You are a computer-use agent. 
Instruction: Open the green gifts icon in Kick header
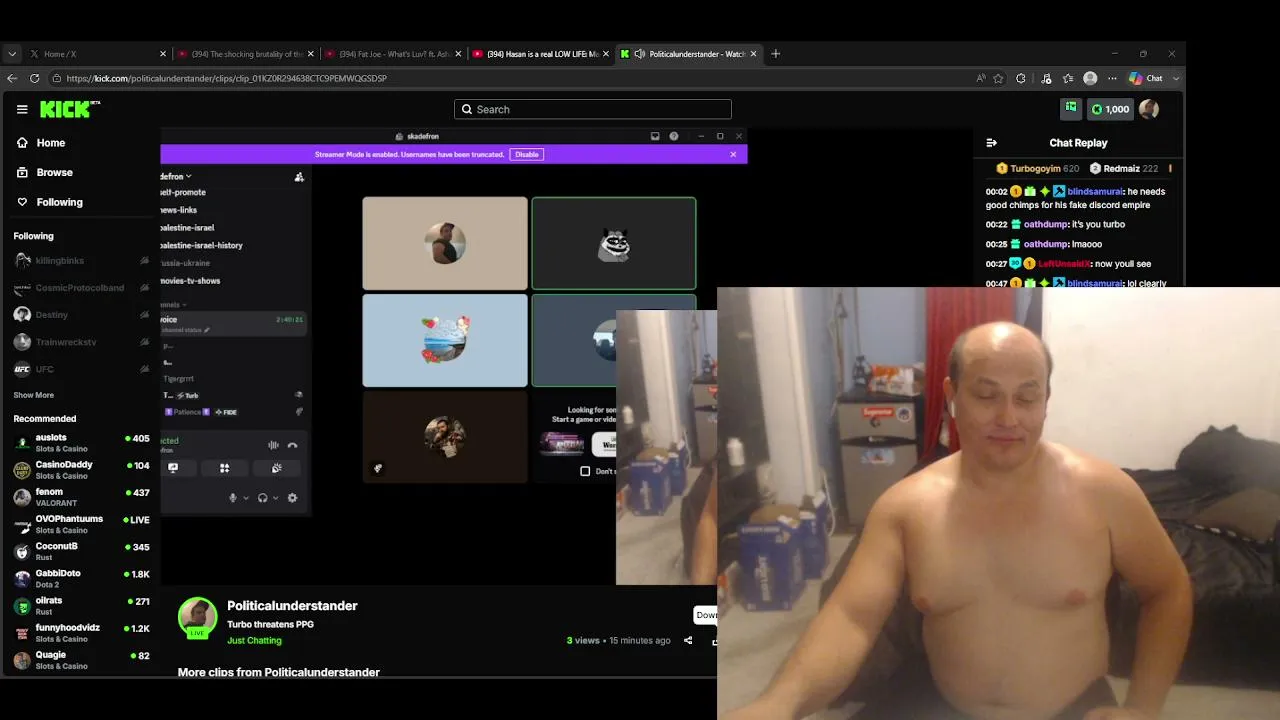[1071, 108]
